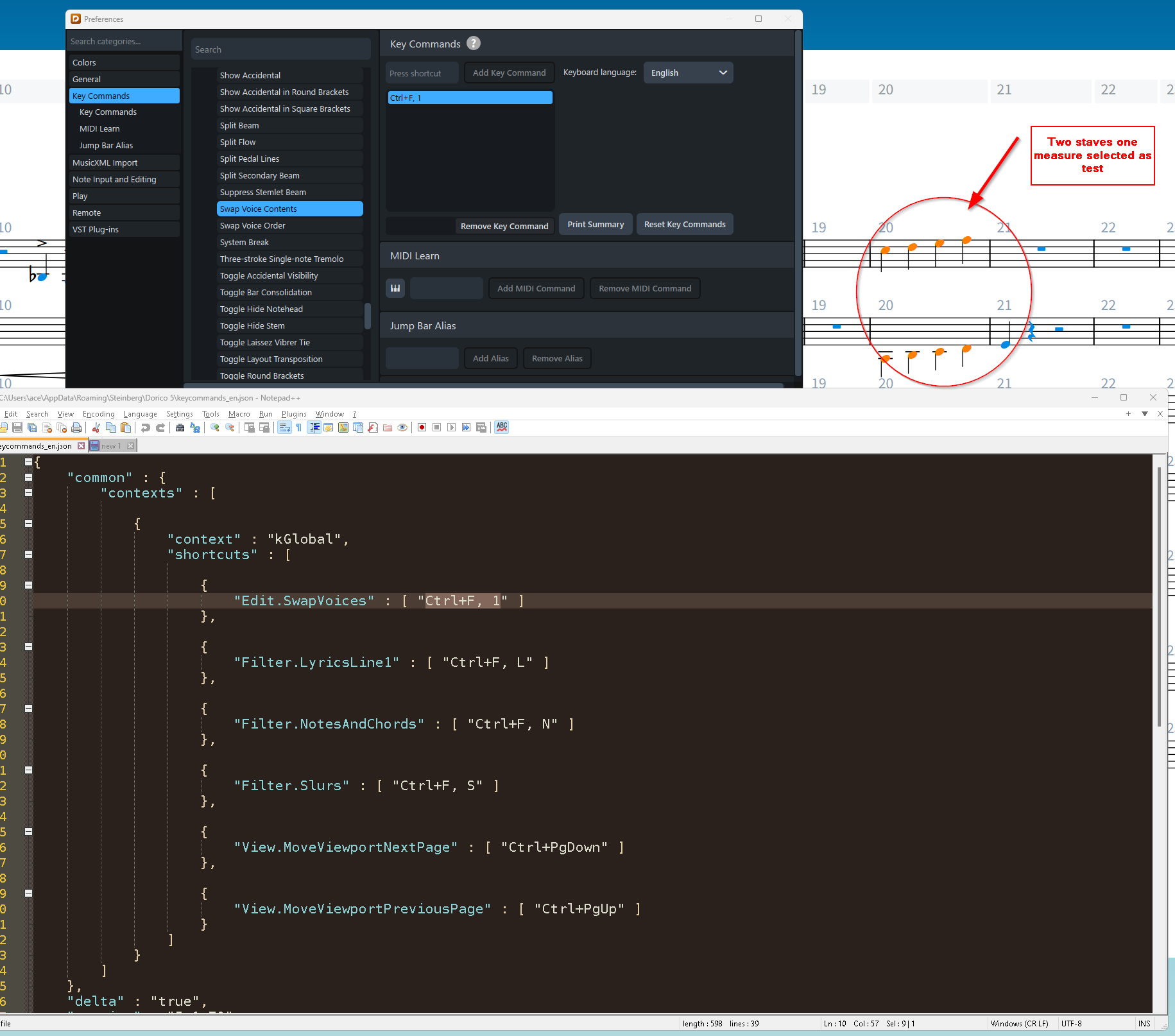Click the MIDI keyboard icon under MIDI Learn
1175x1036 pixels.
[395, 288]
